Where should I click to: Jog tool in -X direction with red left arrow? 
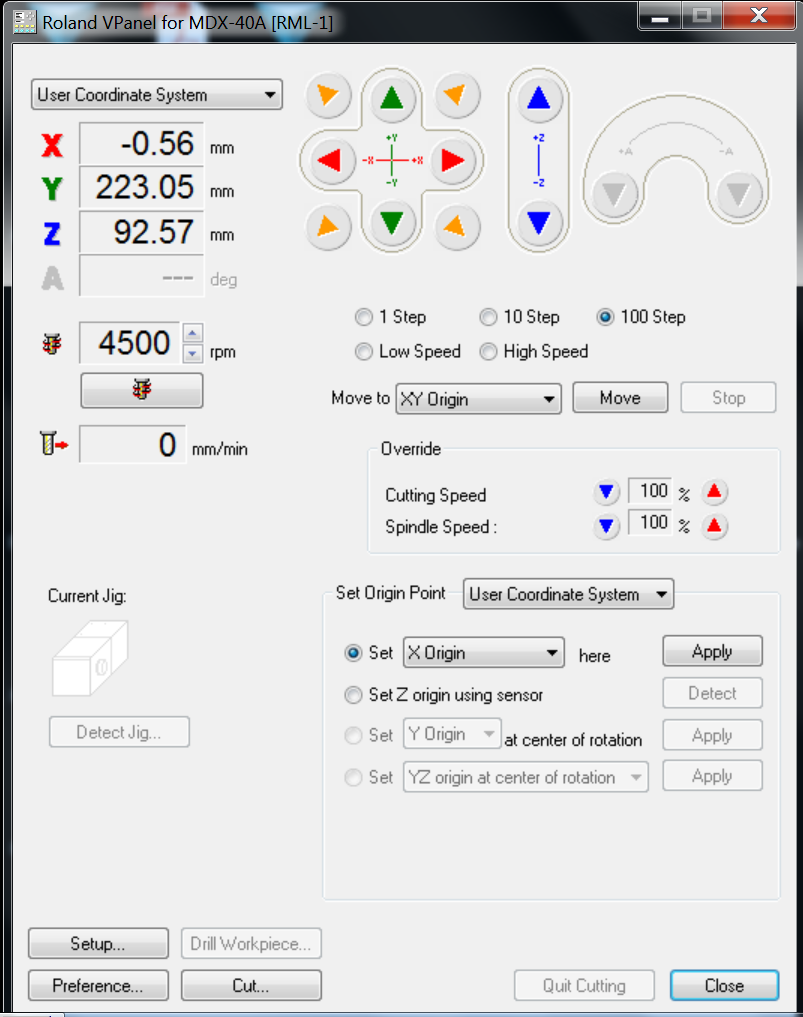330,160
